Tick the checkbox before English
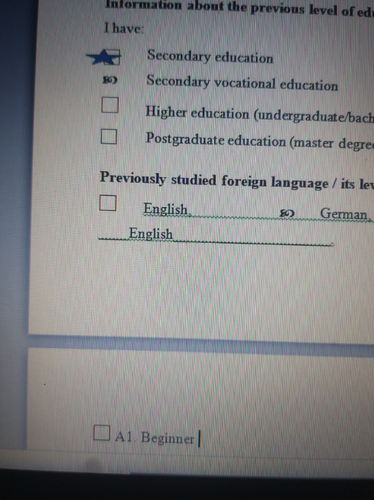This screenshot has width=374, height=500. click(x=108, y=203)
